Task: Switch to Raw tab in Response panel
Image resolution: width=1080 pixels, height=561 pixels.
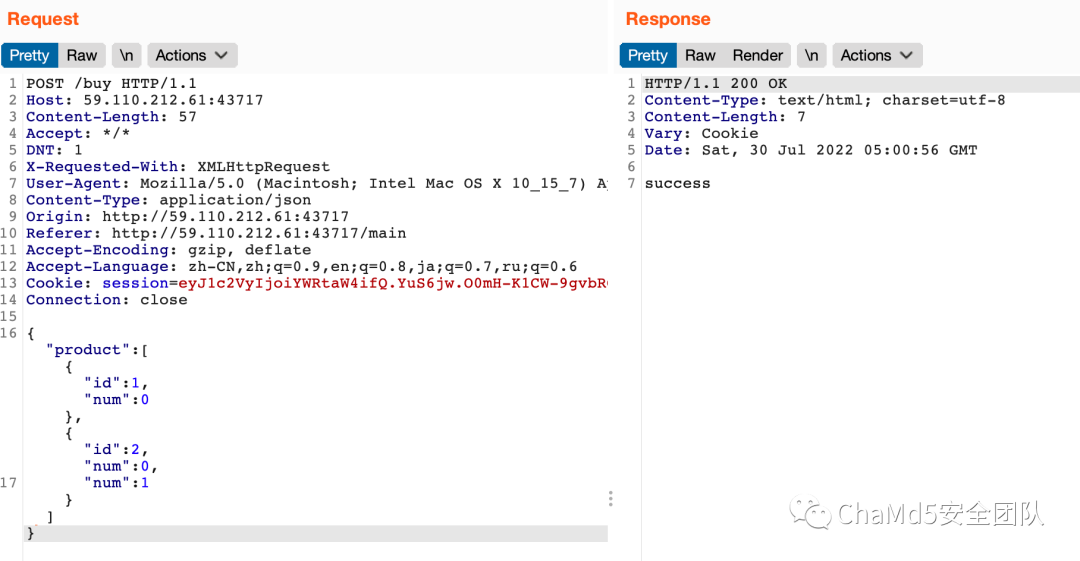Action: 700,55
